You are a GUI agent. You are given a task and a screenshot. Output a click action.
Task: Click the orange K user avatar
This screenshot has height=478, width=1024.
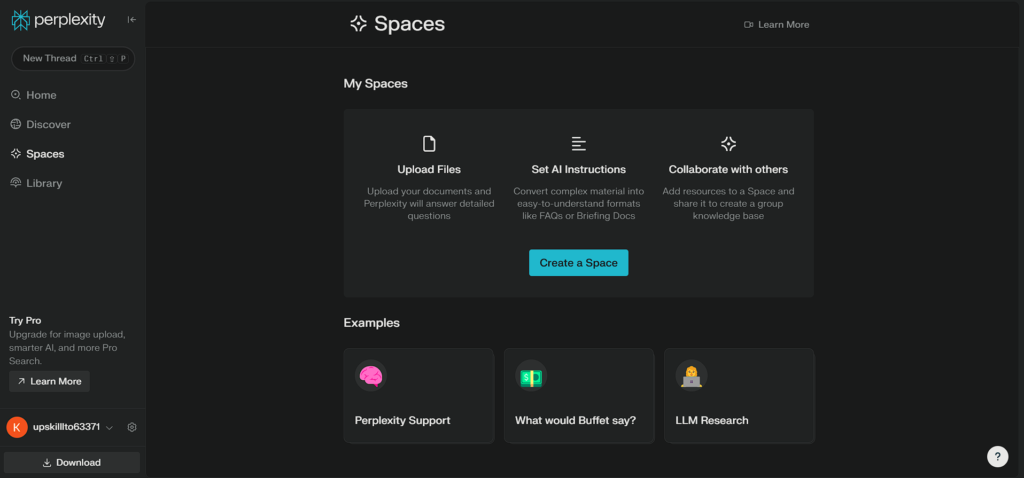[17, 427]
